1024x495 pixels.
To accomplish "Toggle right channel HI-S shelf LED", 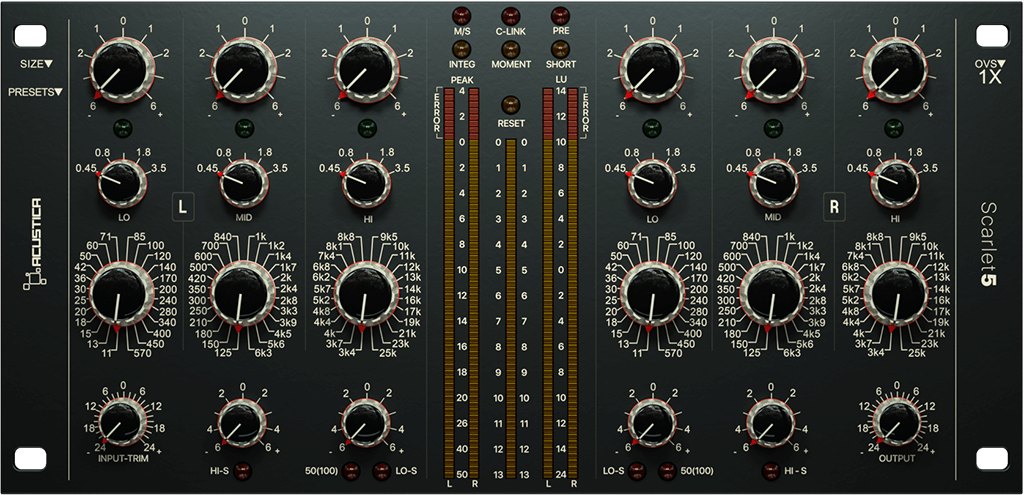I will [773, 470].
